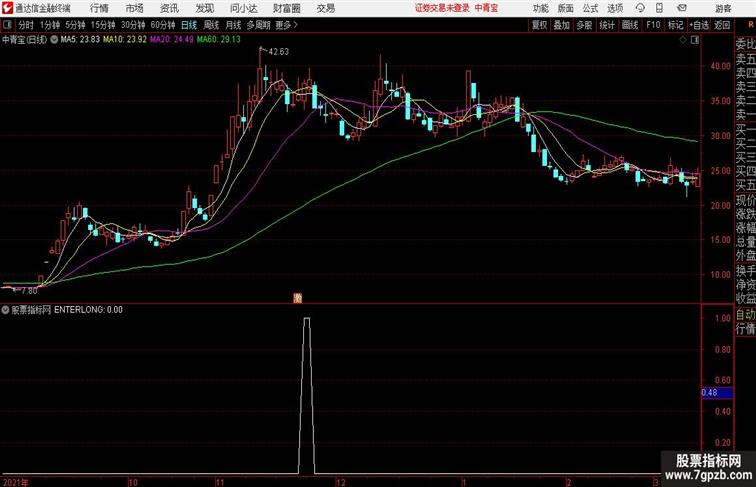Viewport: 756px width, 487px height.
Task: Click the 多股 multi-stock button
Action: (584, 25)
